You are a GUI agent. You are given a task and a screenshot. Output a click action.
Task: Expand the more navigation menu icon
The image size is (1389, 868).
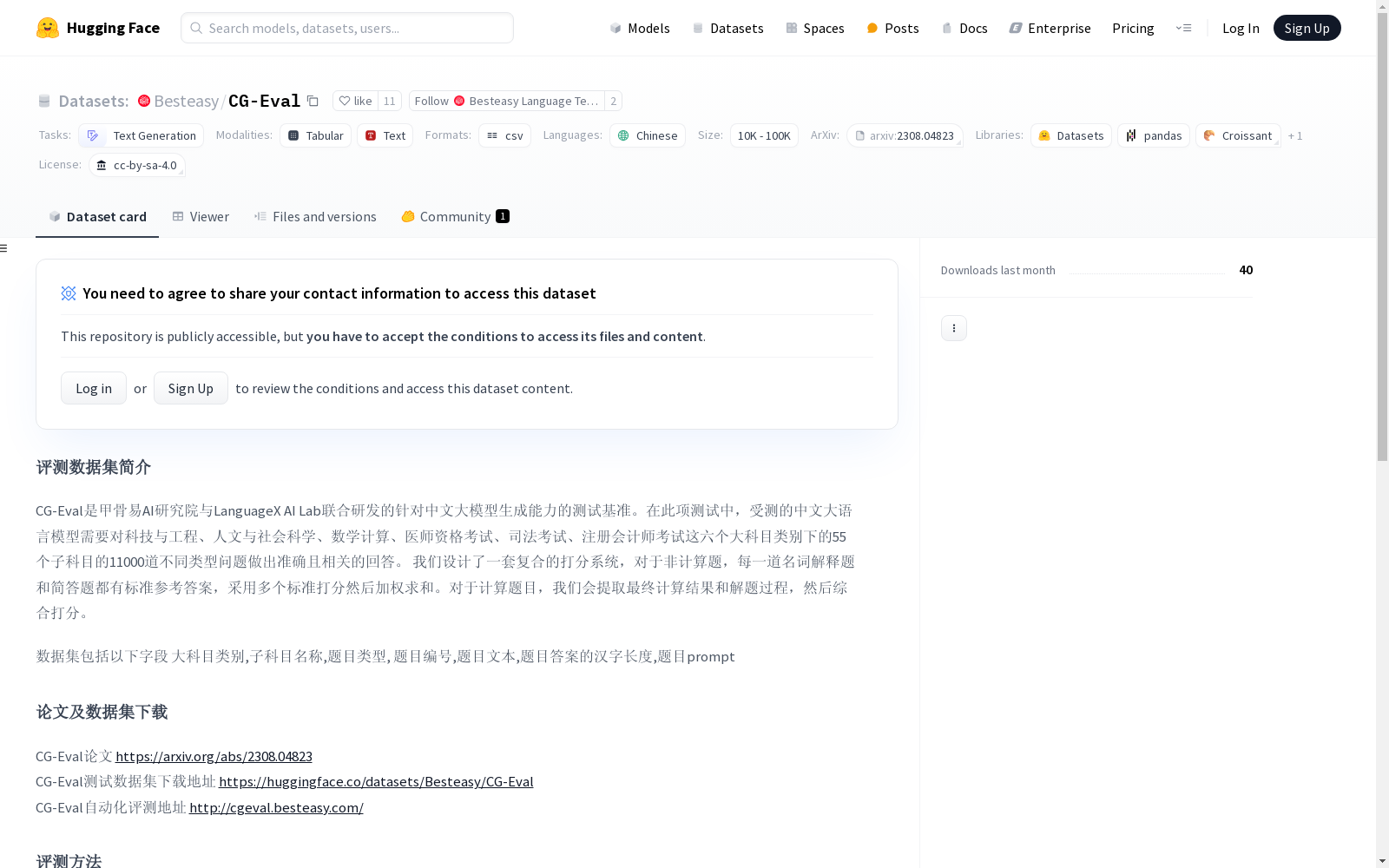tap(1183, 28)
